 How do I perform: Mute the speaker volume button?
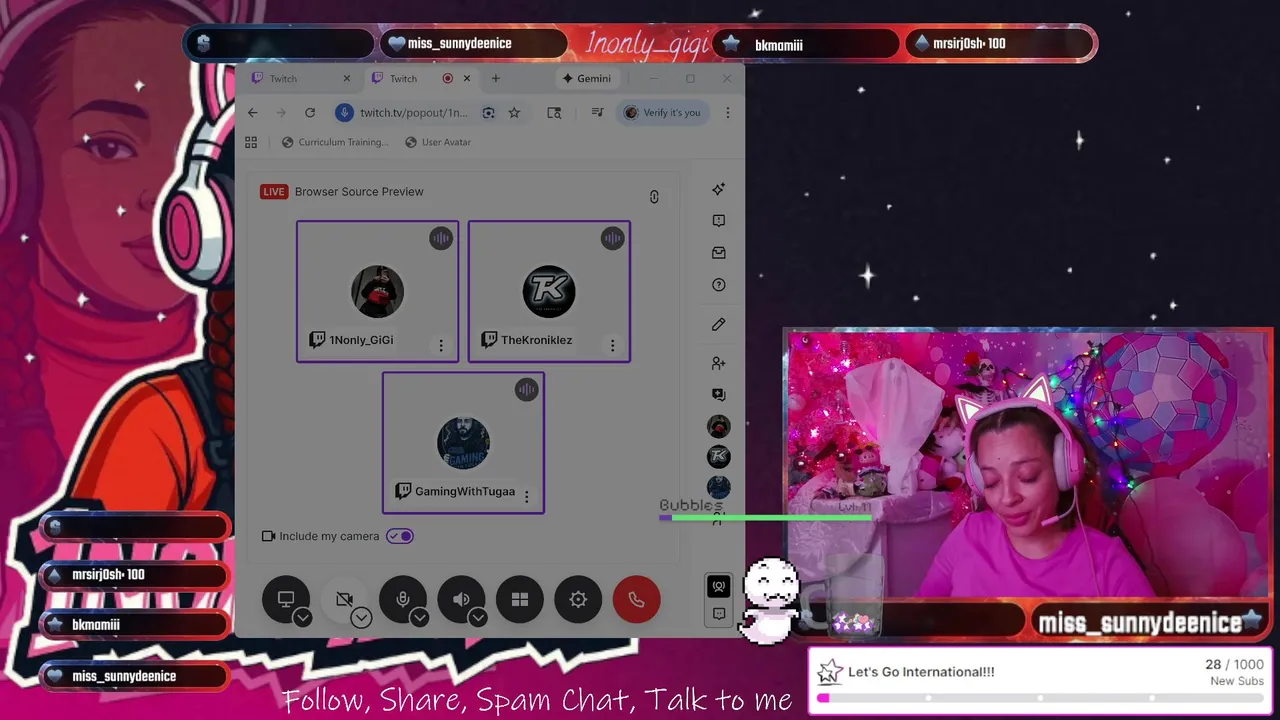coord(460,598)
